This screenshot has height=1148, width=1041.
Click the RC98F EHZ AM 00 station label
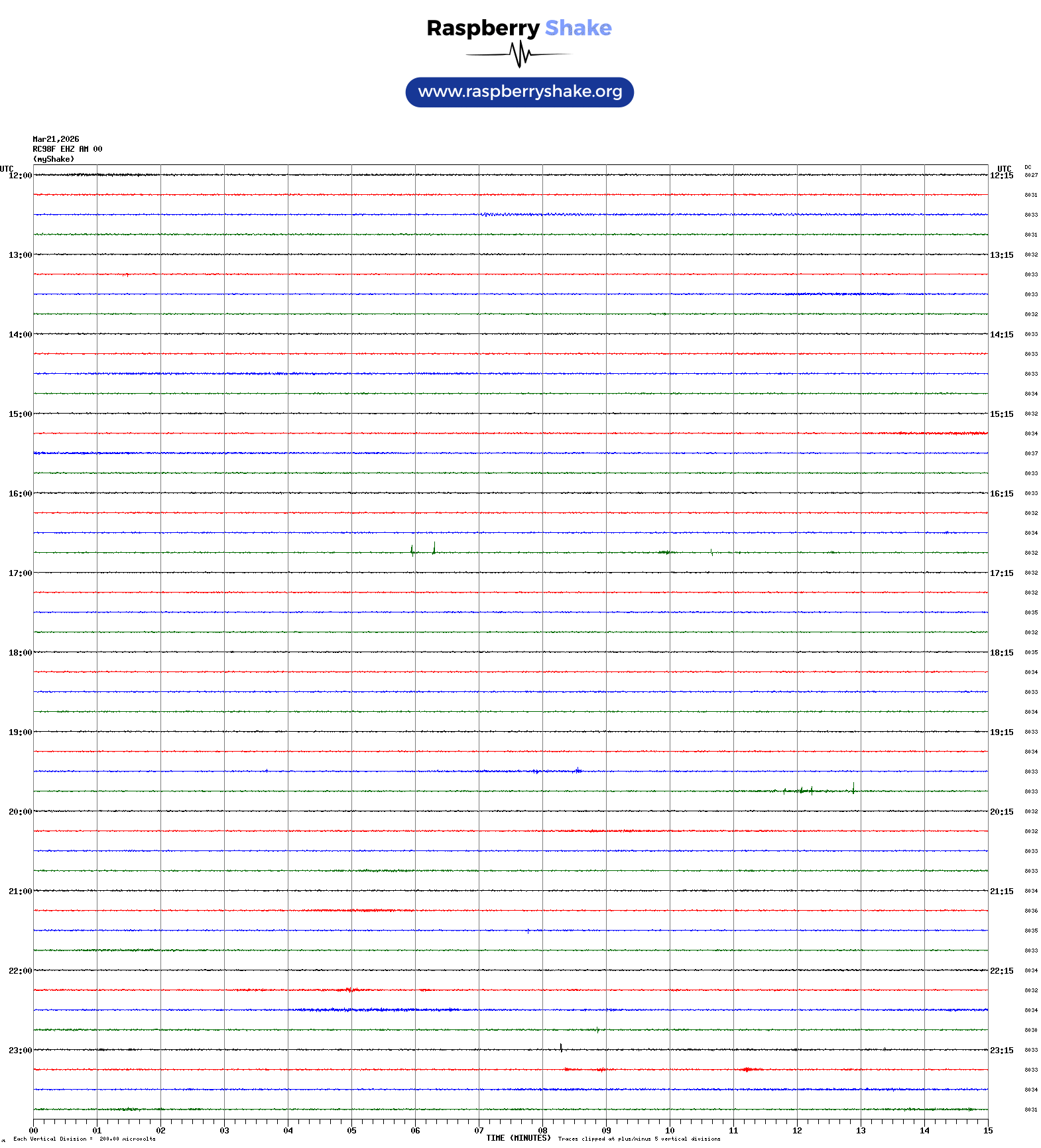pyautogui.click(x=67, y=149)
